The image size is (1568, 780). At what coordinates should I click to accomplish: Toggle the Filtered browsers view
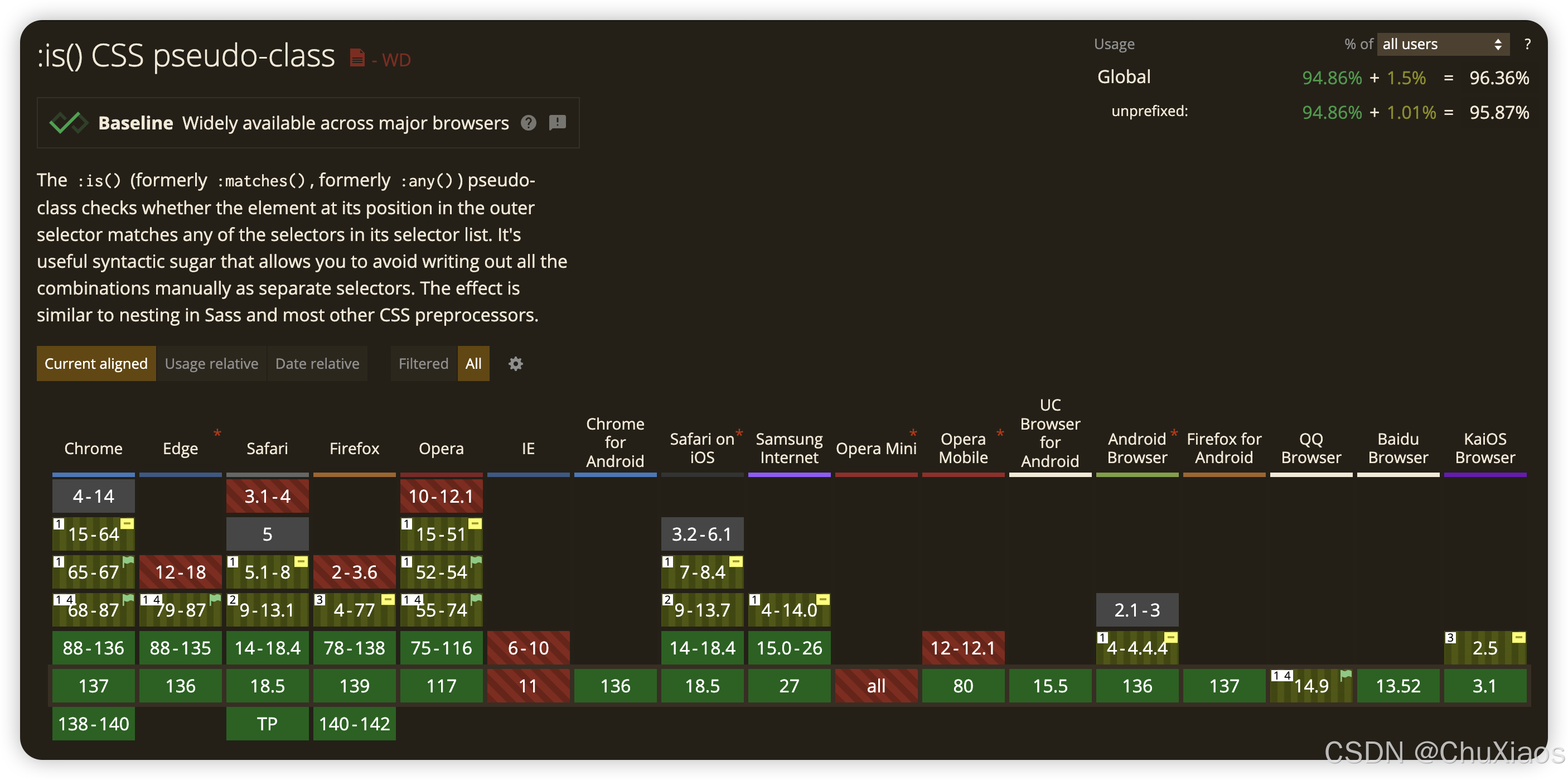click(x=423, y=364)
